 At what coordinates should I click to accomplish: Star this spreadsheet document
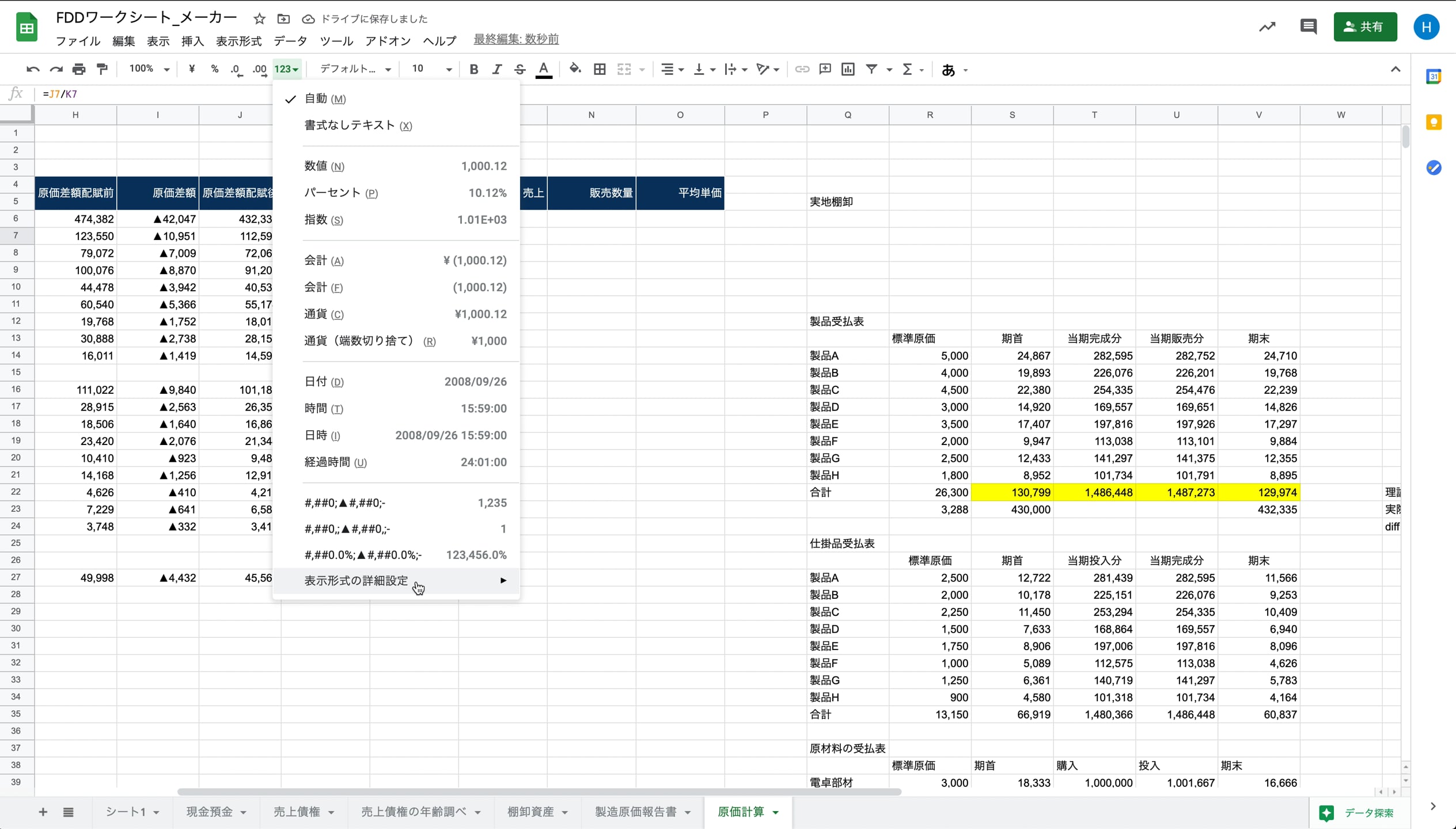point(259,19)
